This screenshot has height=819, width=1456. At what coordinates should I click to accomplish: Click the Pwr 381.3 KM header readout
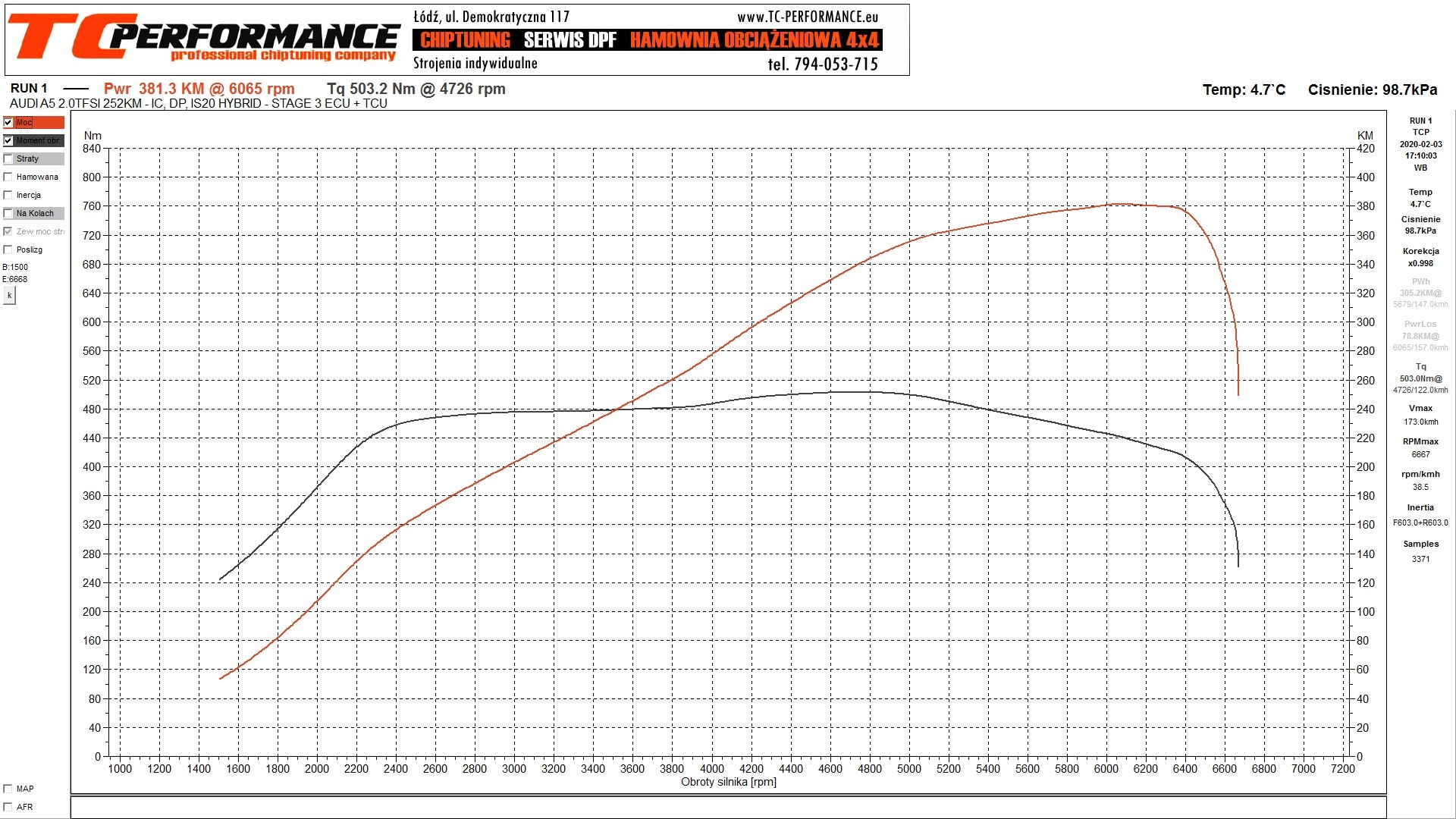click(199, 89)
